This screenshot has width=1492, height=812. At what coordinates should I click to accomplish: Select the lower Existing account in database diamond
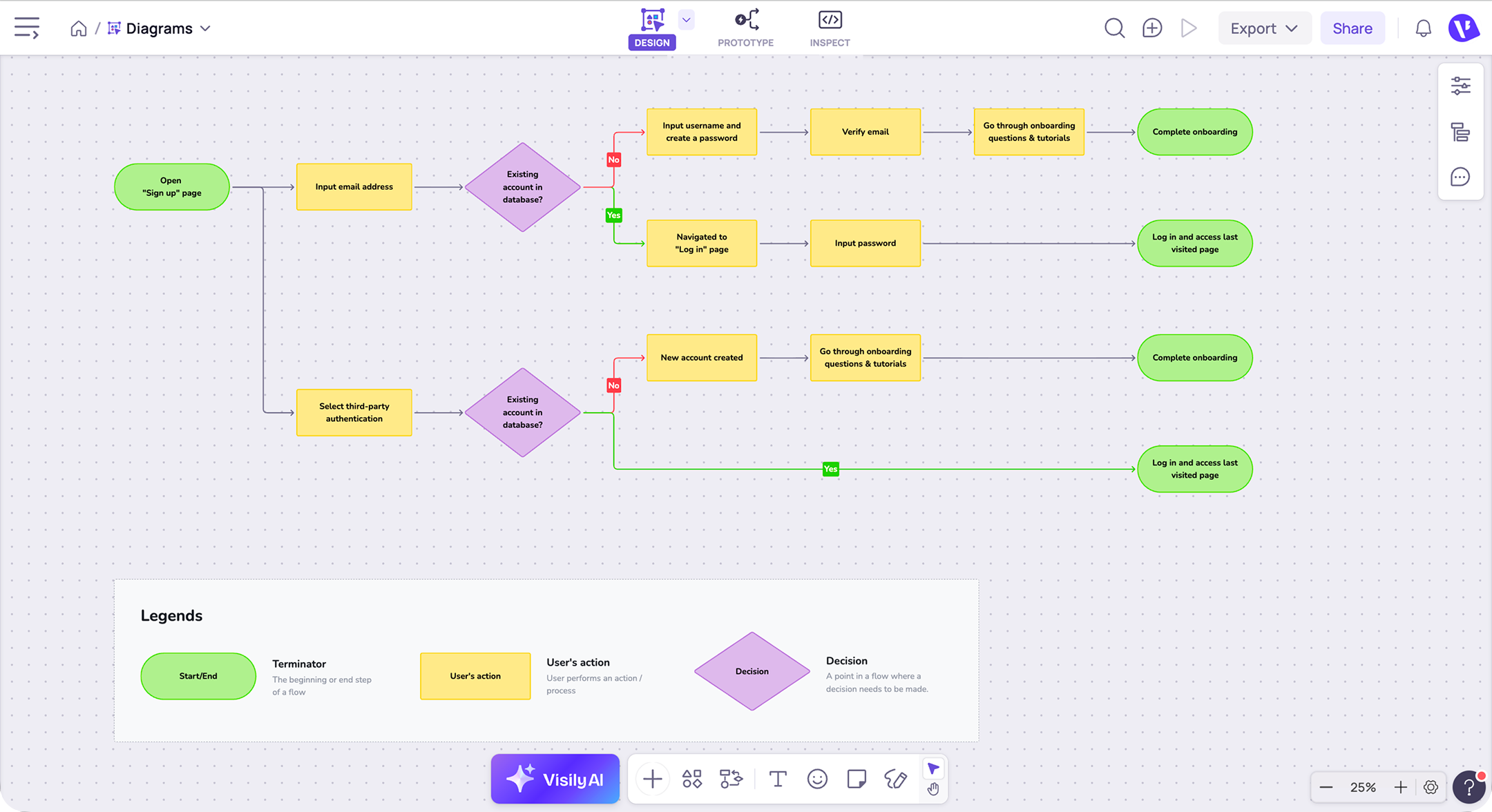pos(523,412)
